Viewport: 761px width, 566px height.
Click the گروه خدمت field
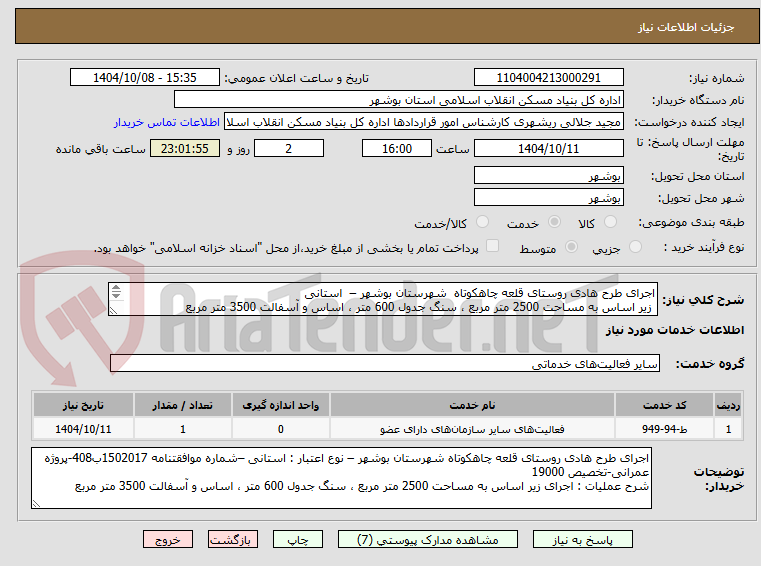pos(385,363)
